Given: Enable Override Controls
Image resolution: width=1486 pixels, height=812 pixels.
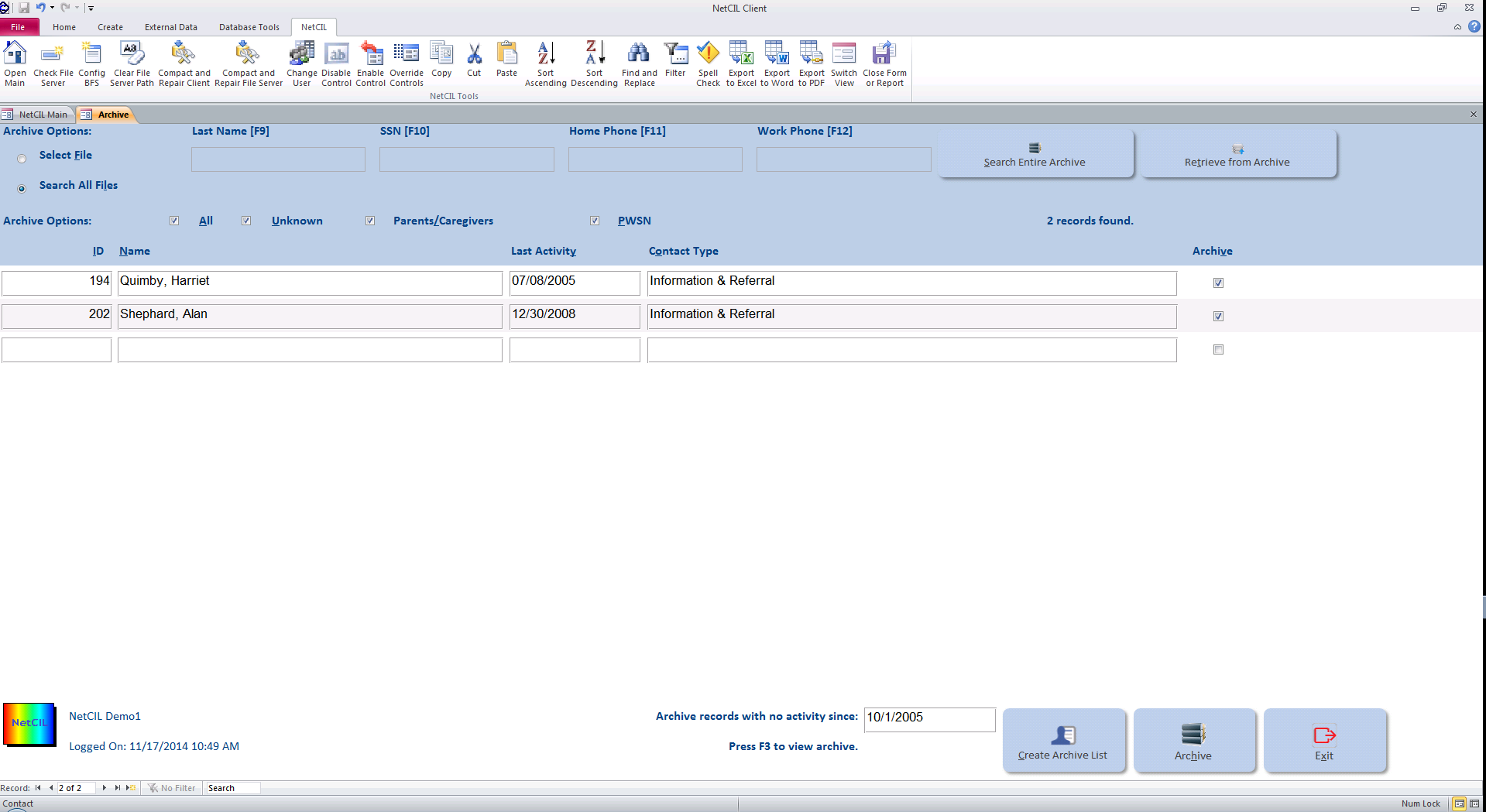Looking at the screenshot, I should (406, 63).
